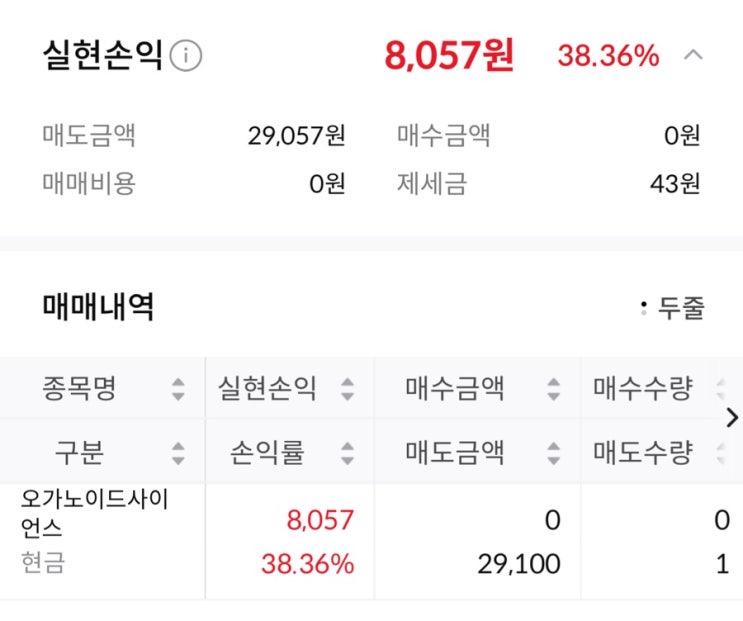Toggle the 두줄 row display option
743x621 pixels.
coord(673,309)
